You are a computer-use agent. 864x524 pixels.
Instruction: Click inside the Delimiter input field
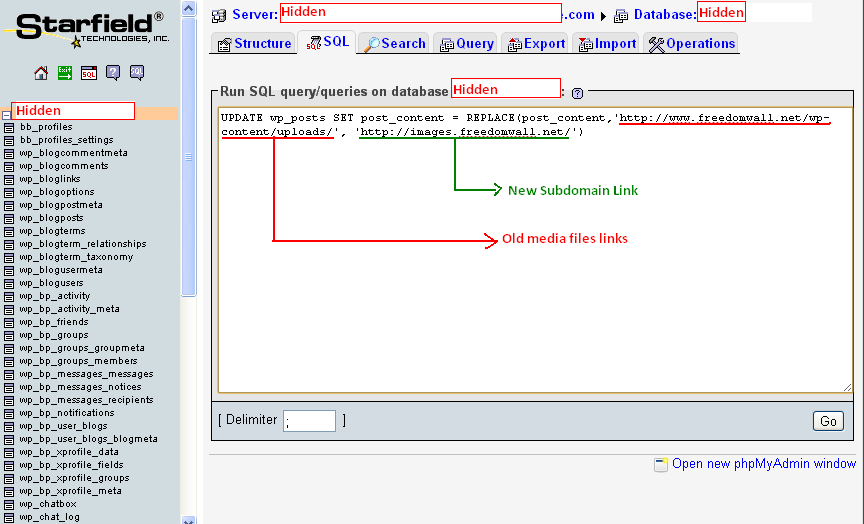tap(309, 421)
